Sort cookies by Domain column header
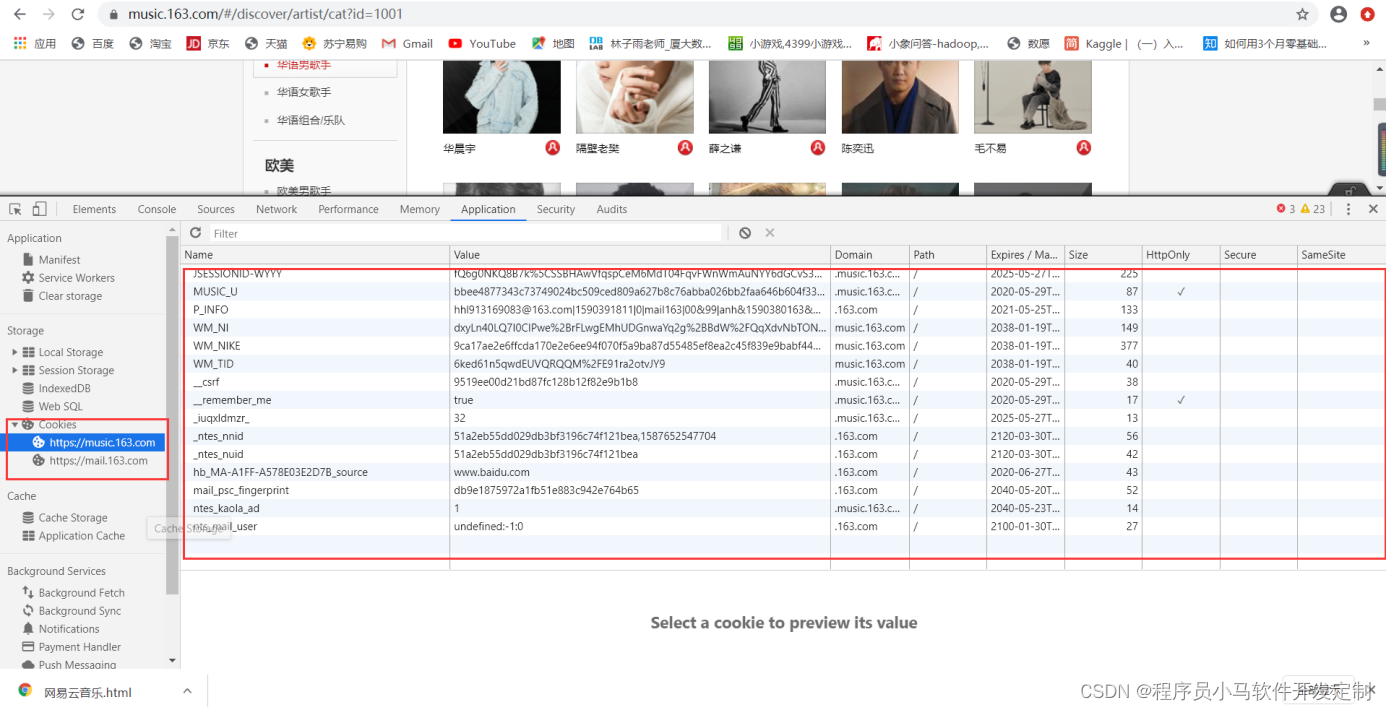Viewport: 1386px width, 710px height. (x=870, y=255)
